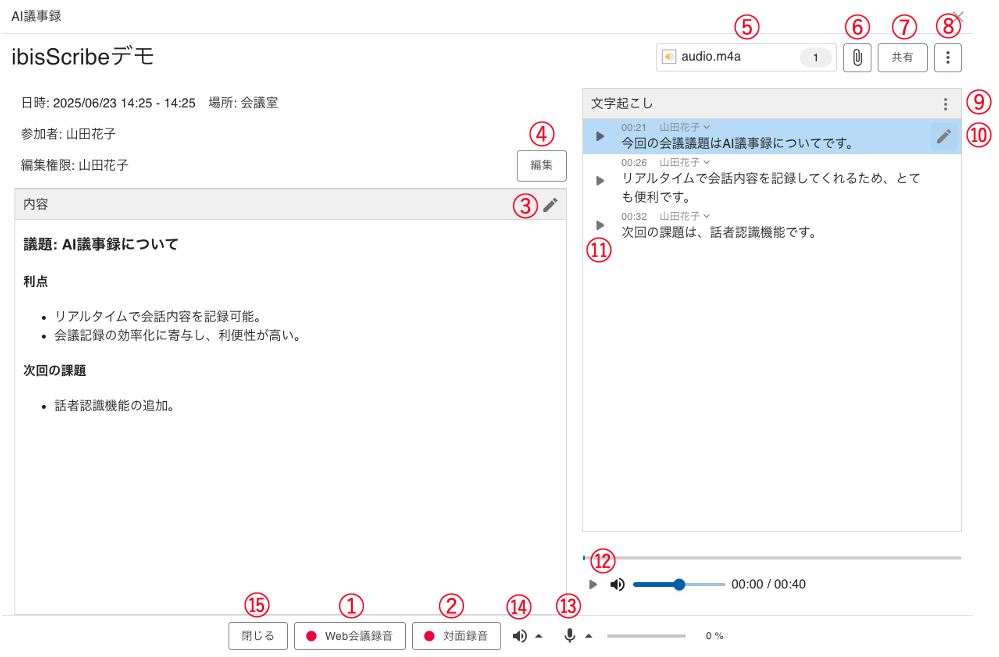Click the speaker output icon in the bottom toolbar
999x657 pixels.
[x=519, y=635]
